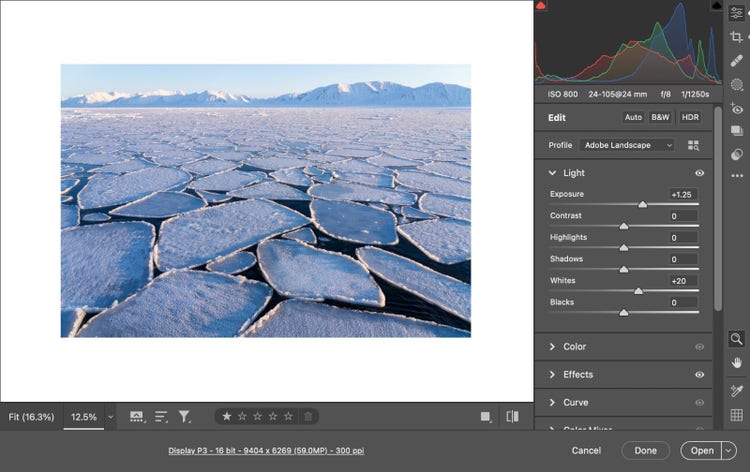Select the Red Eye removal tool
750x472 pixels.
click(737, 109)
